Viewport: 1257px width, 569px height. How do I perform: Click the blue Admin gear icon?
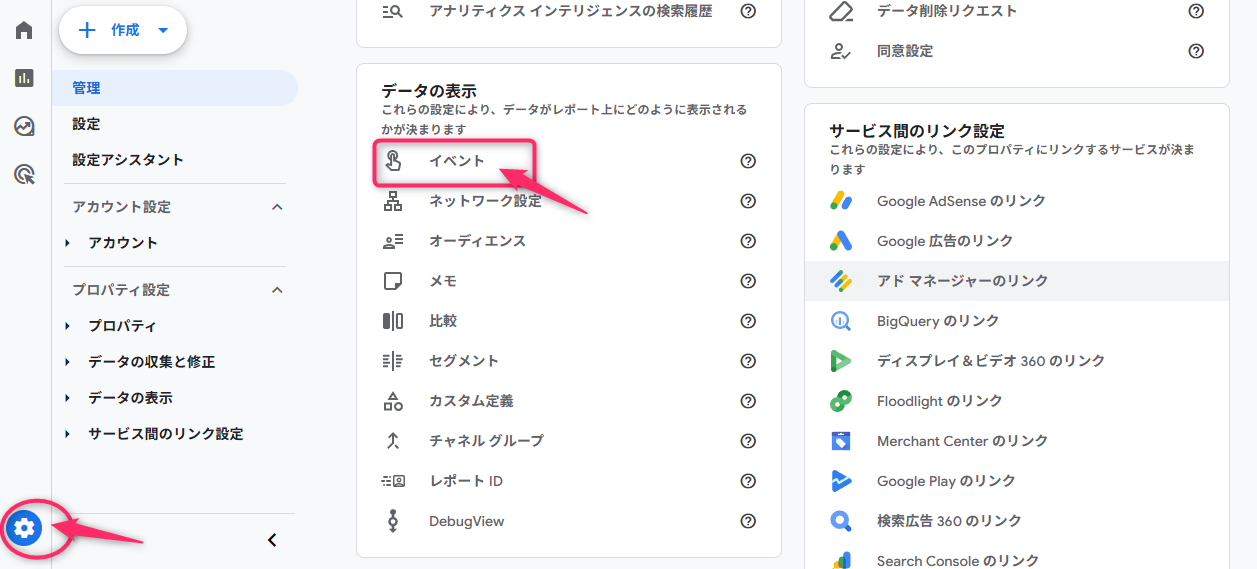pyautogui.click(x=25, y=527)
